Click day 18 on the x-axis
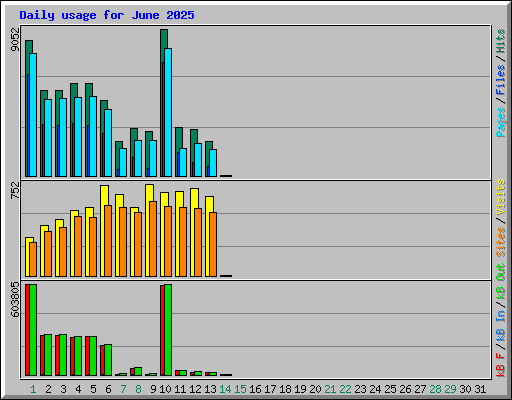This screenshot has width=512, height=400. 285,389
